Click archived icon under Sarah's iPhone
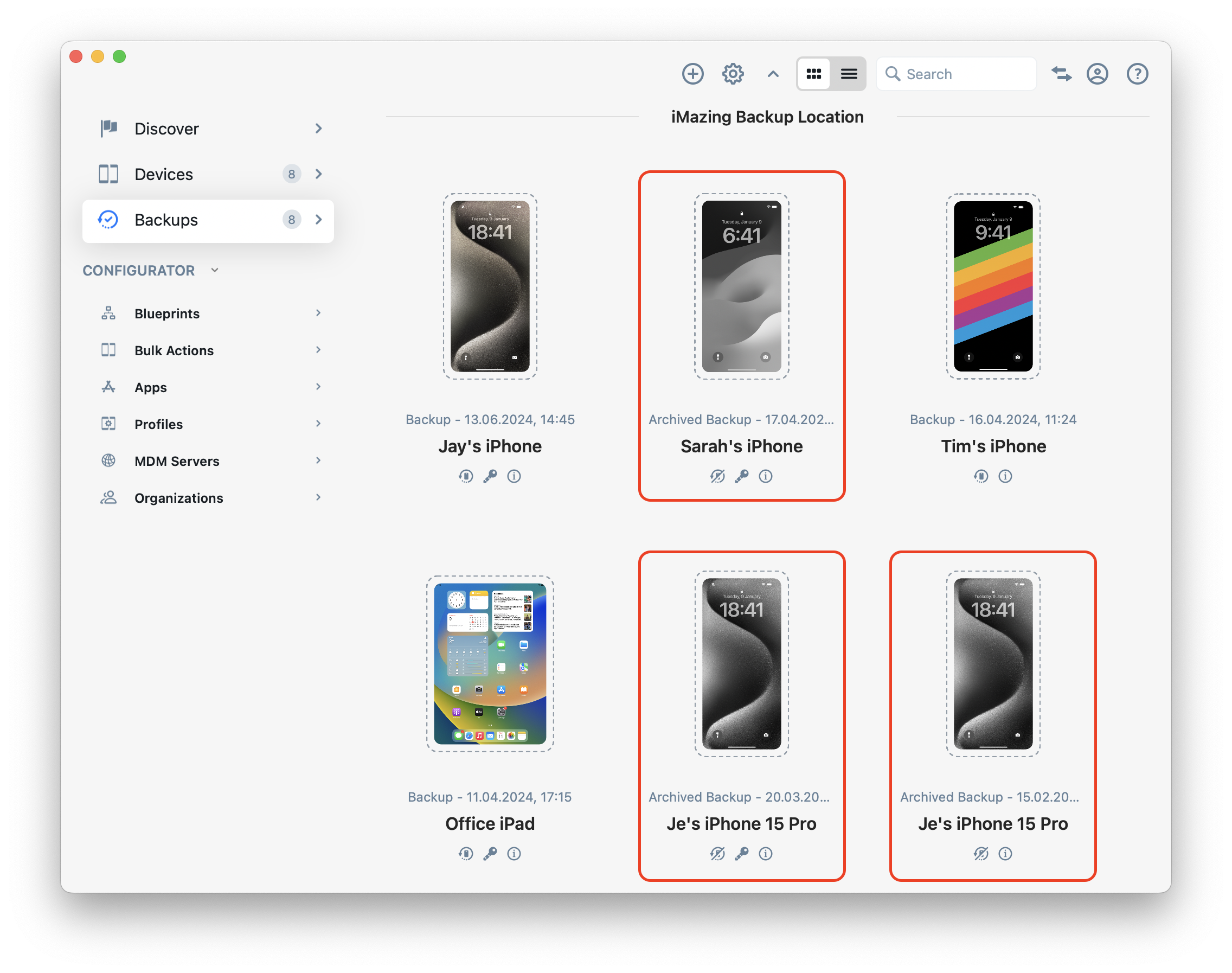 pyautogui.click(x=717, y=476)
